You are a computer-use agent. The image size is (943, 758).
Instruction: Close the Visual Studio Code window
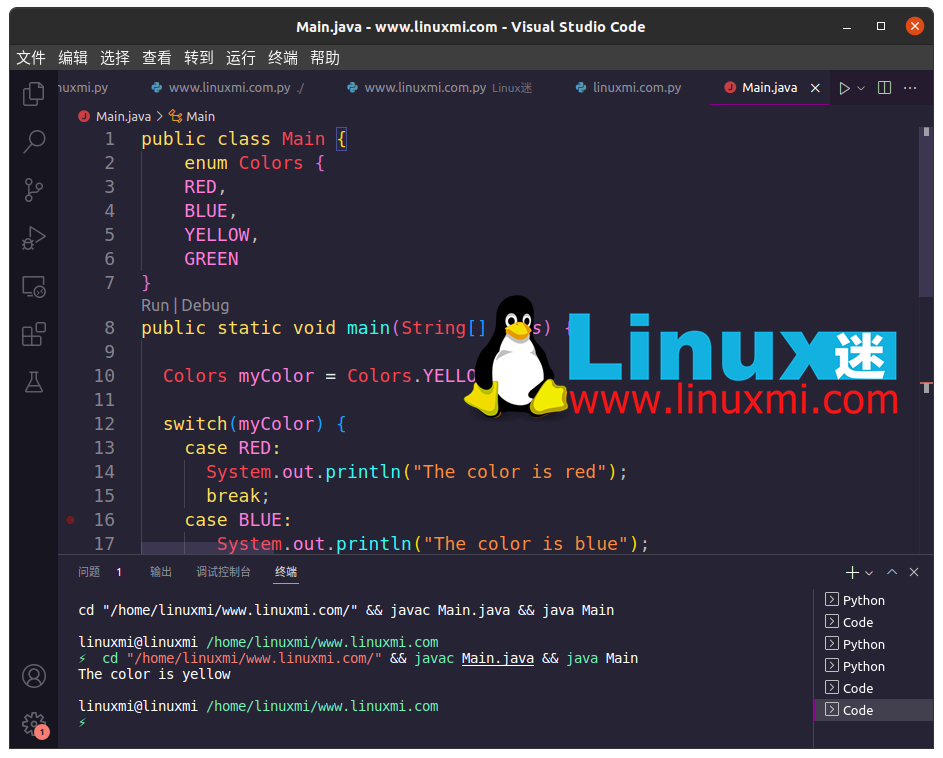tap(914, 26)
